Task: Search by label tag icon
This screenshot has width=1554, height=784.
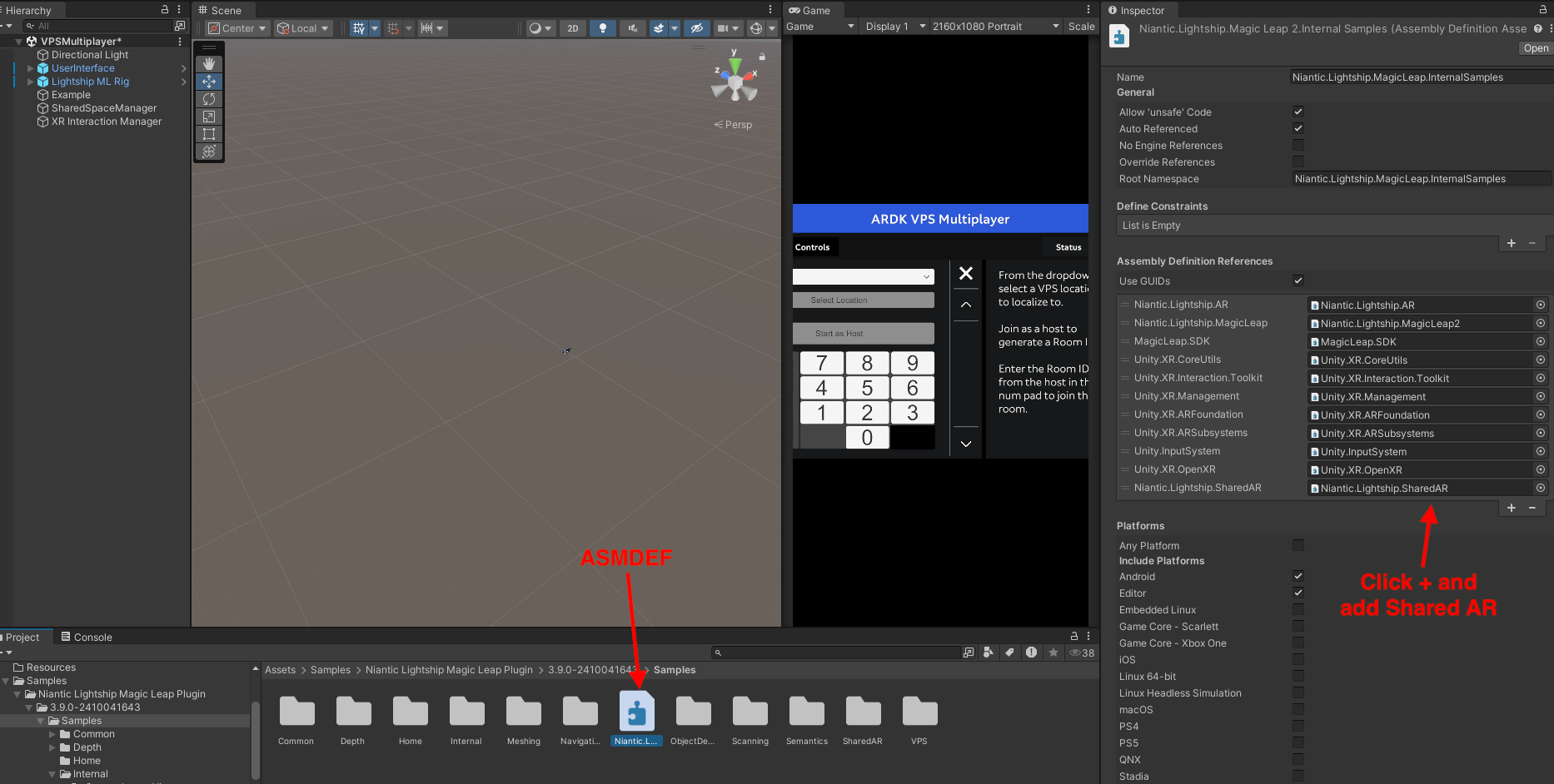Action: [1009, 653]
